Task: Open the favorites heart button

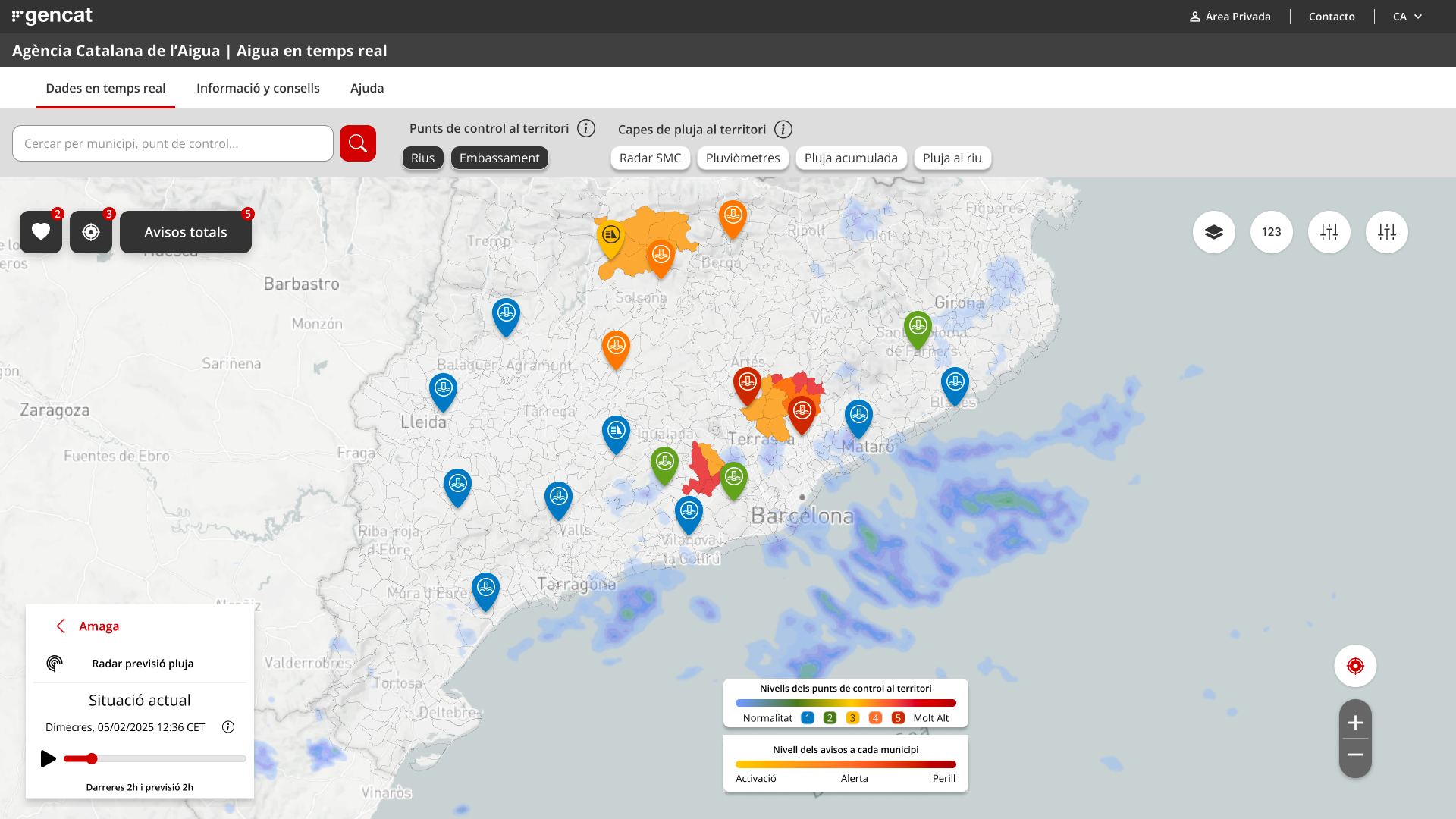Action: pyautogui.click(x=41, y=232)
